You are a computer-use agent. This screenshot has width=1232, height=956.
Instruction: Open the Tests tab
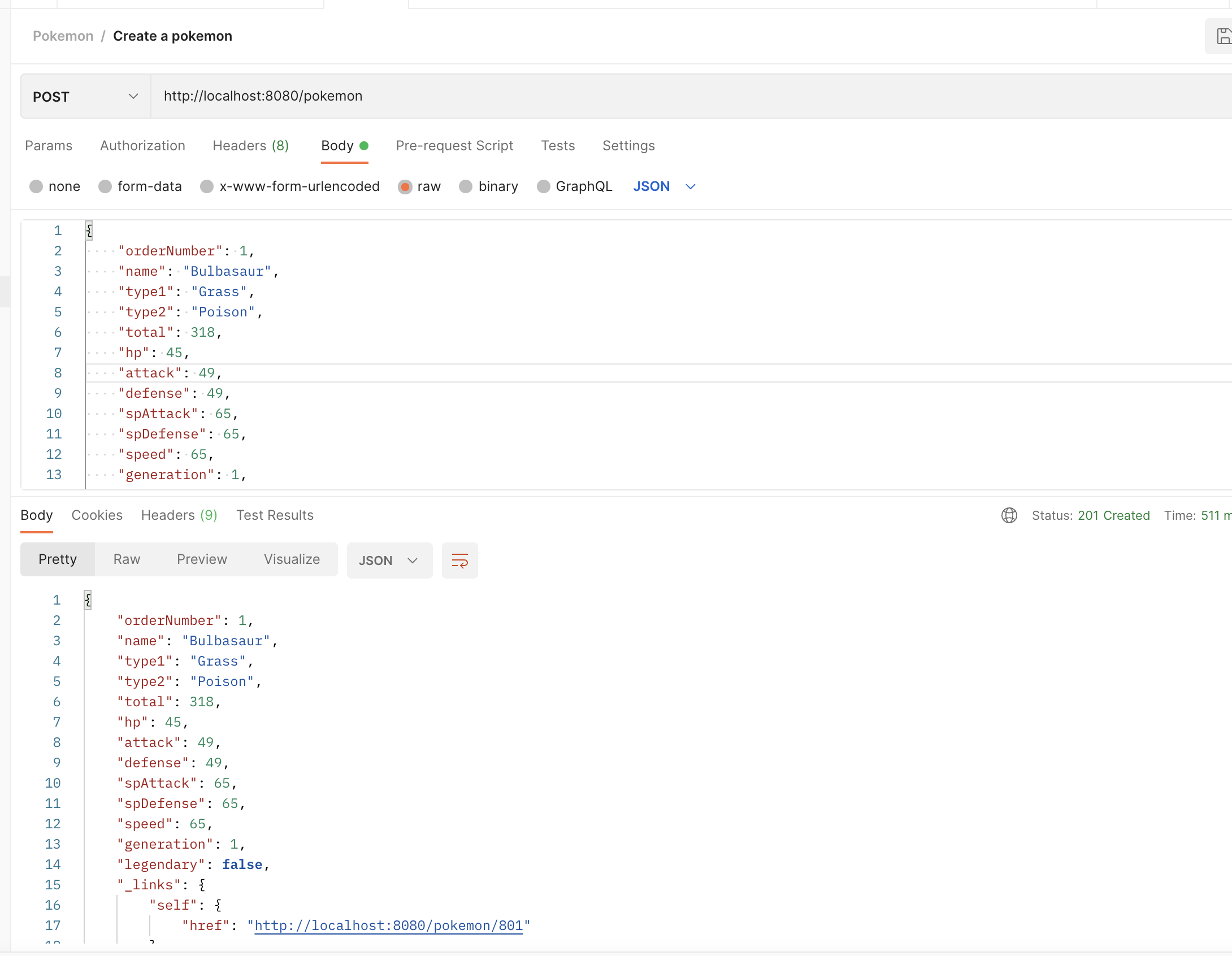tap(558, 146)
